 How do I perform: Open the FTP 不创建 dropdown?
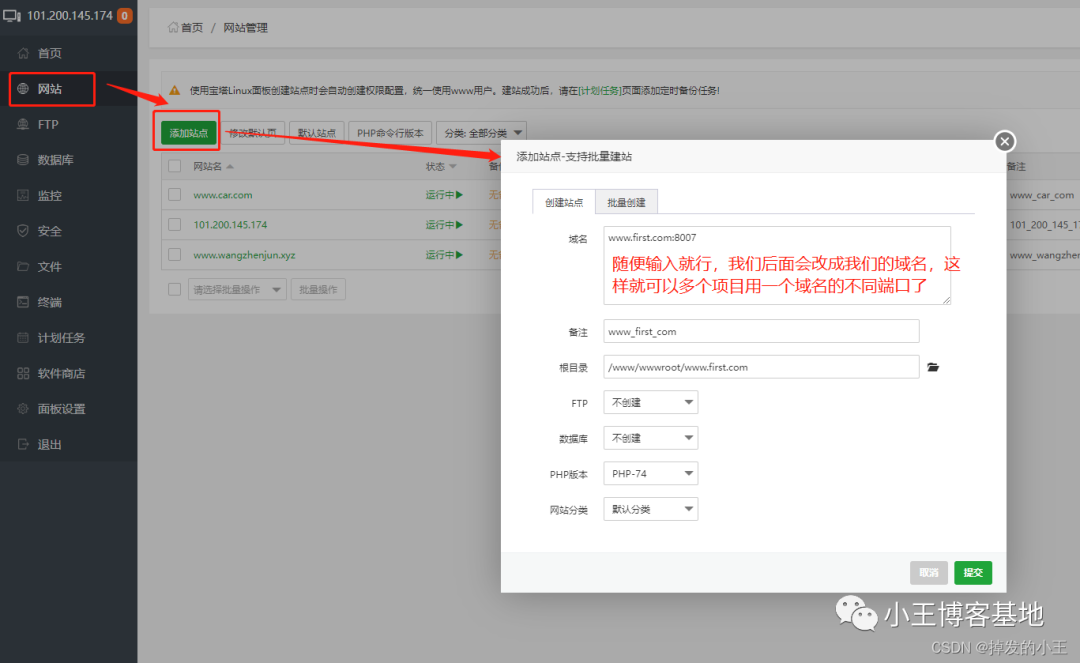coord(651,402)
